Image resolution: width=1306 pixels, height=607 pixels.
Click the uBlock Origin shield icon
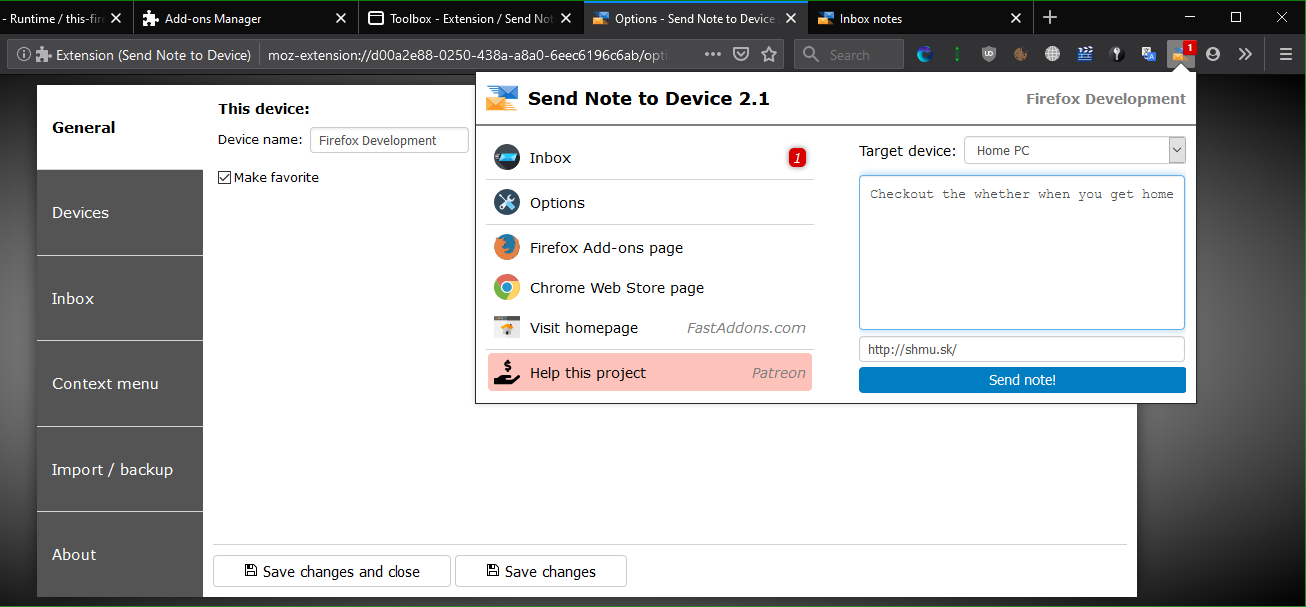[x=989, y=54]
